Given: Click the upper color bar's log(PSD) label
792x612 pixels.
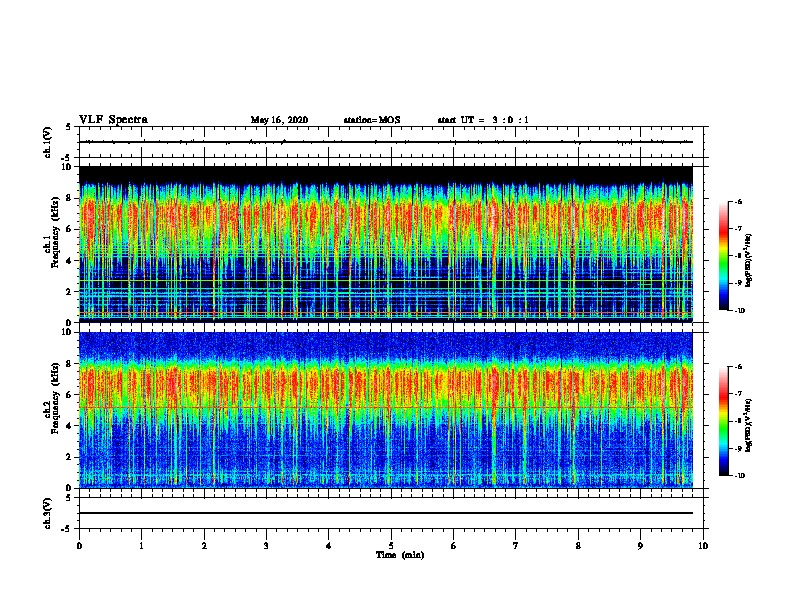Looking at the screenshot, I should point(748,260).
